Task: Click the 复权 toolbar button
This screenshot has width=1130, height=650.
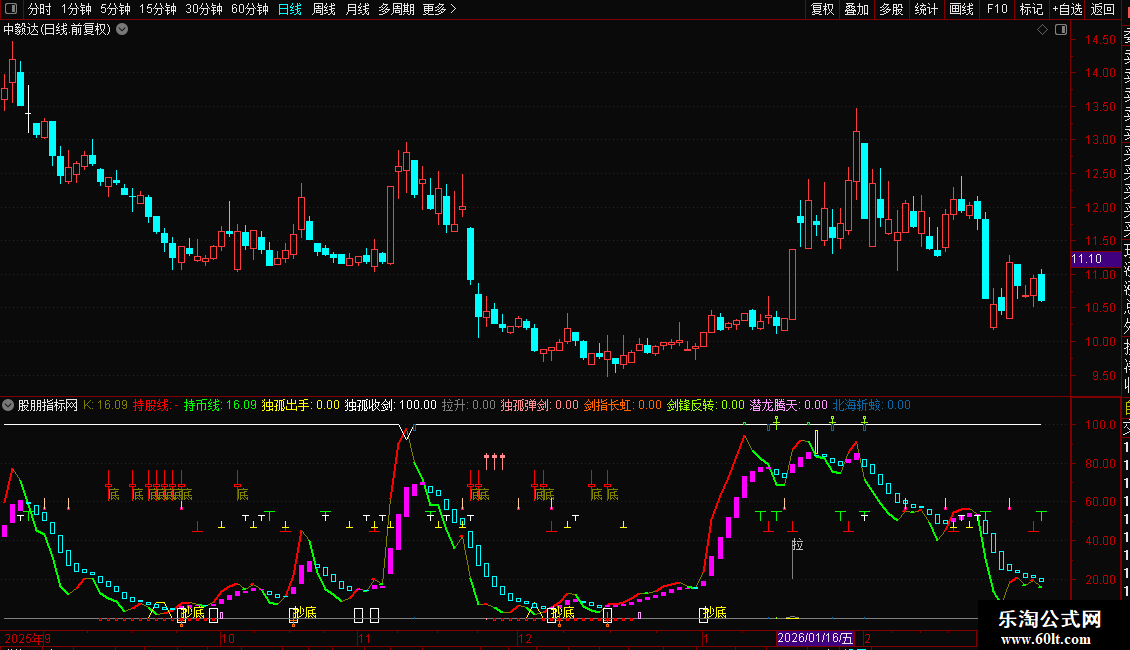Action: [x=822, y=9]
